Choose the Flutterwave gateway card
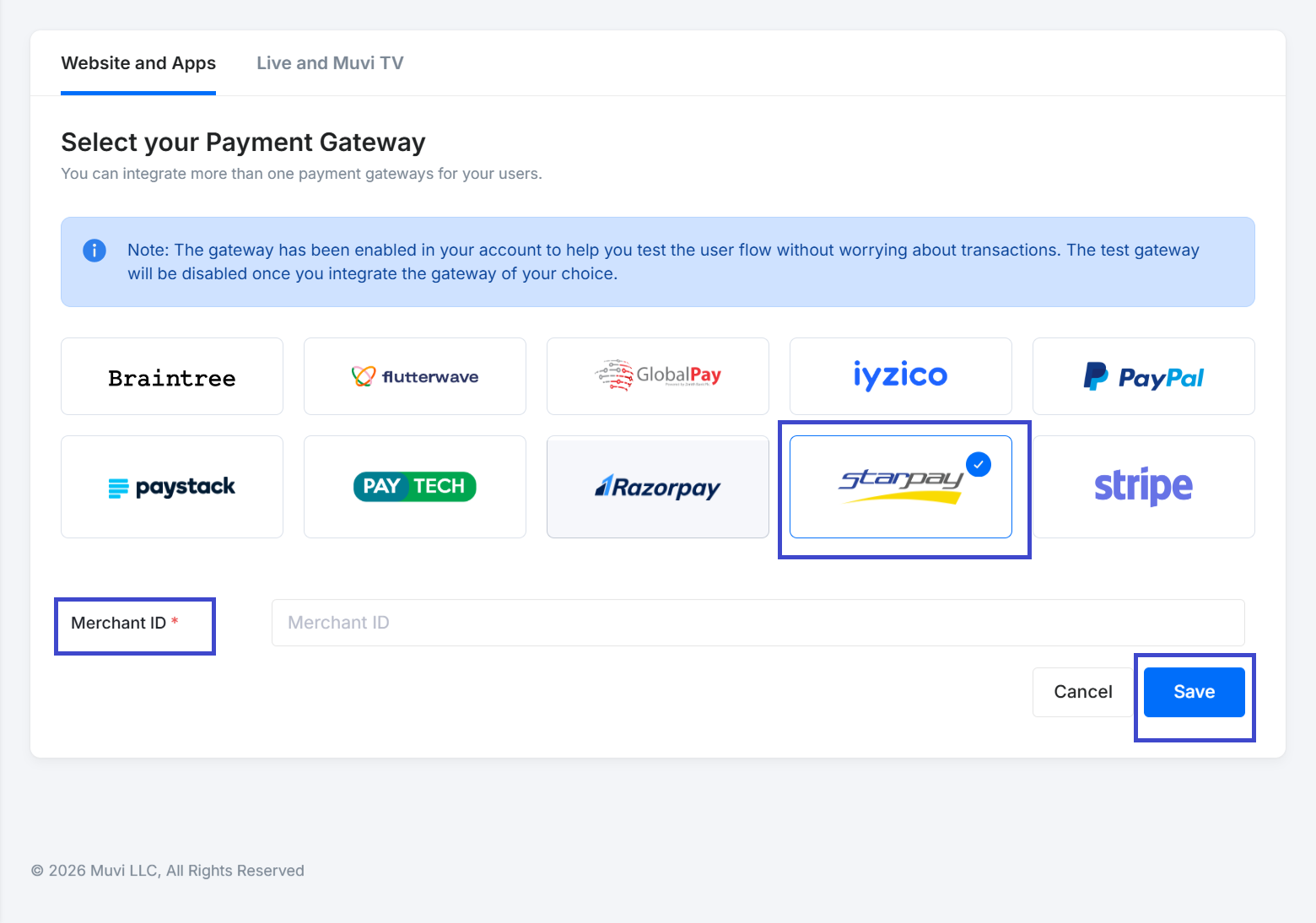This screenshot has width=1316, height=923. pyautogui.click(x=415, y=376)
